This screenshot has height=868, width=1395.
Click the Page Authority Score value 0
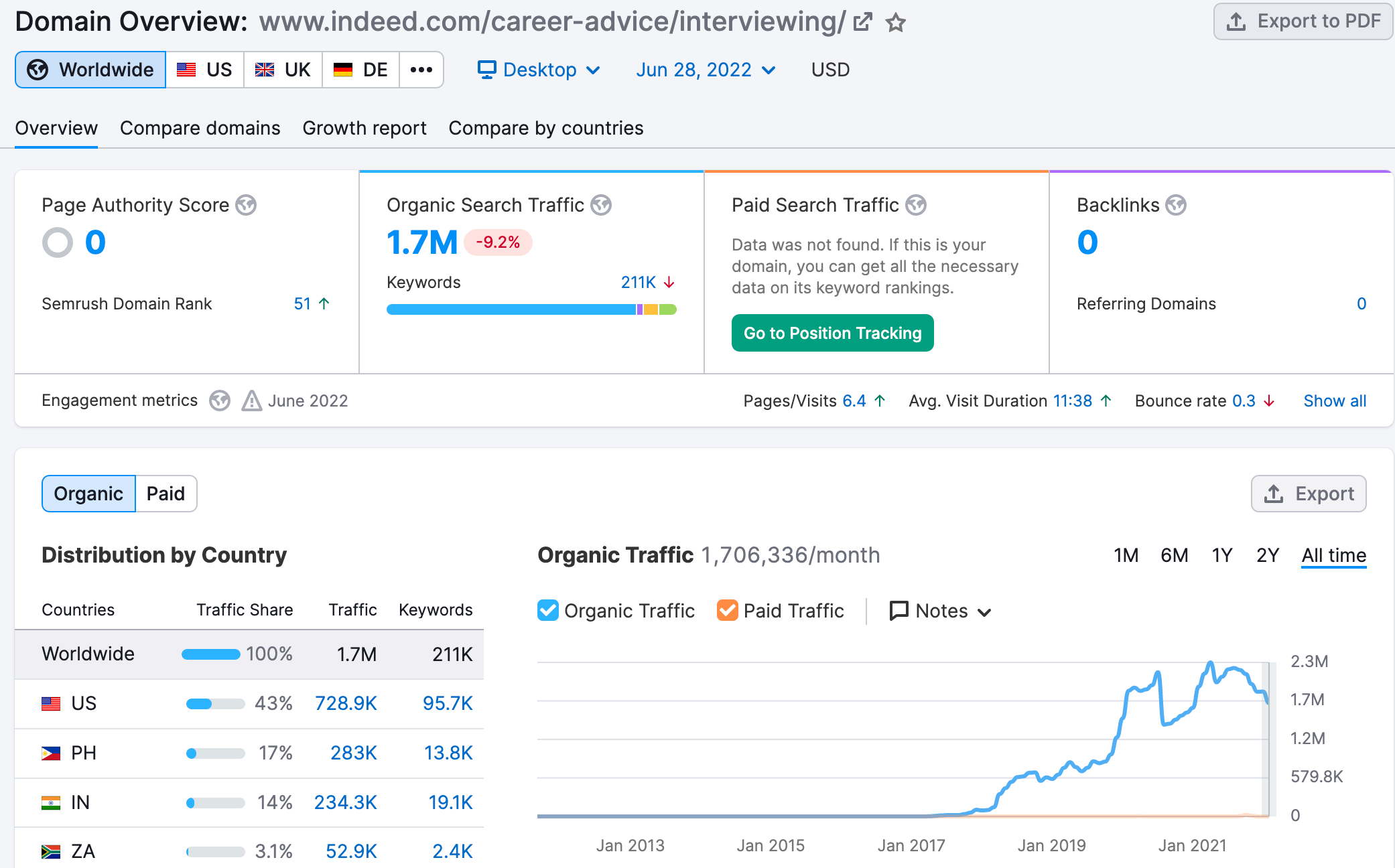tap(95, 242)
